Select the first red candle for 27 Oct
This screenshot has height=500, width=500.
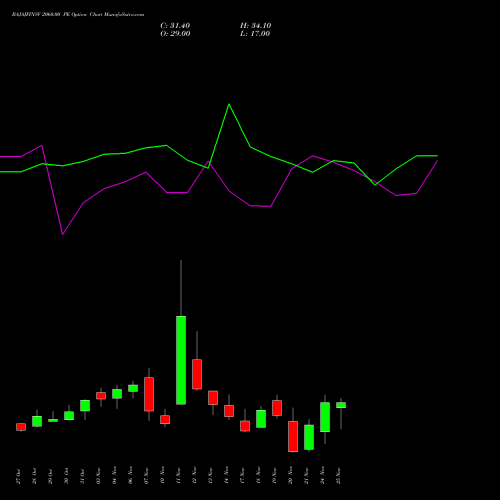click(x=21, y=427)
